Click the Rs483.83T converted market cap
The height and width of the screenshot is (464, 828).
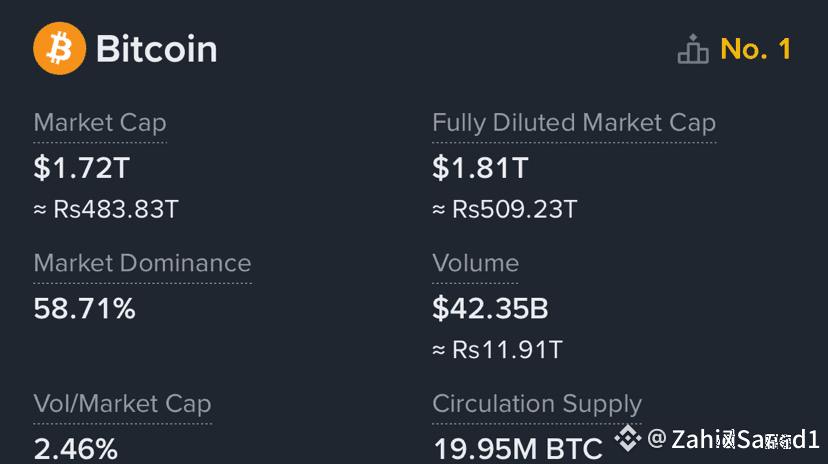[x=106, y=210]
